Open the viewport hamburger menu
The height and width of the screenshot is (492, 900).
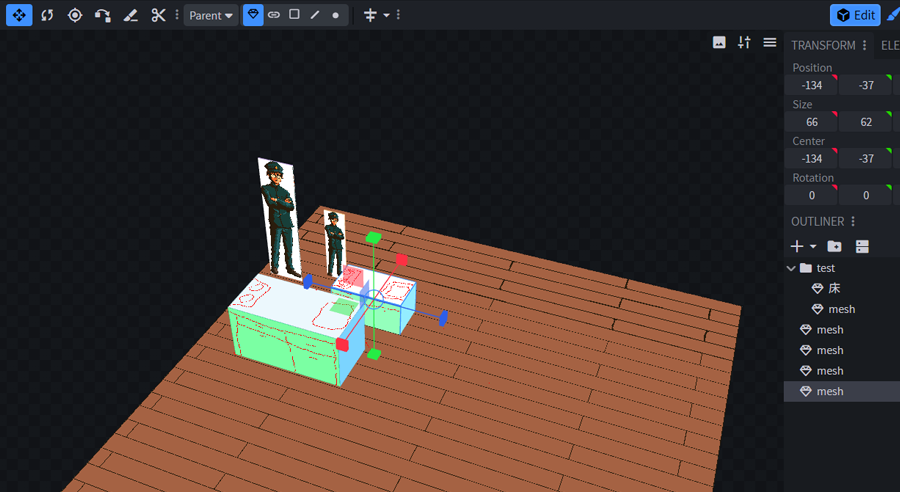(x=769, y=42)
